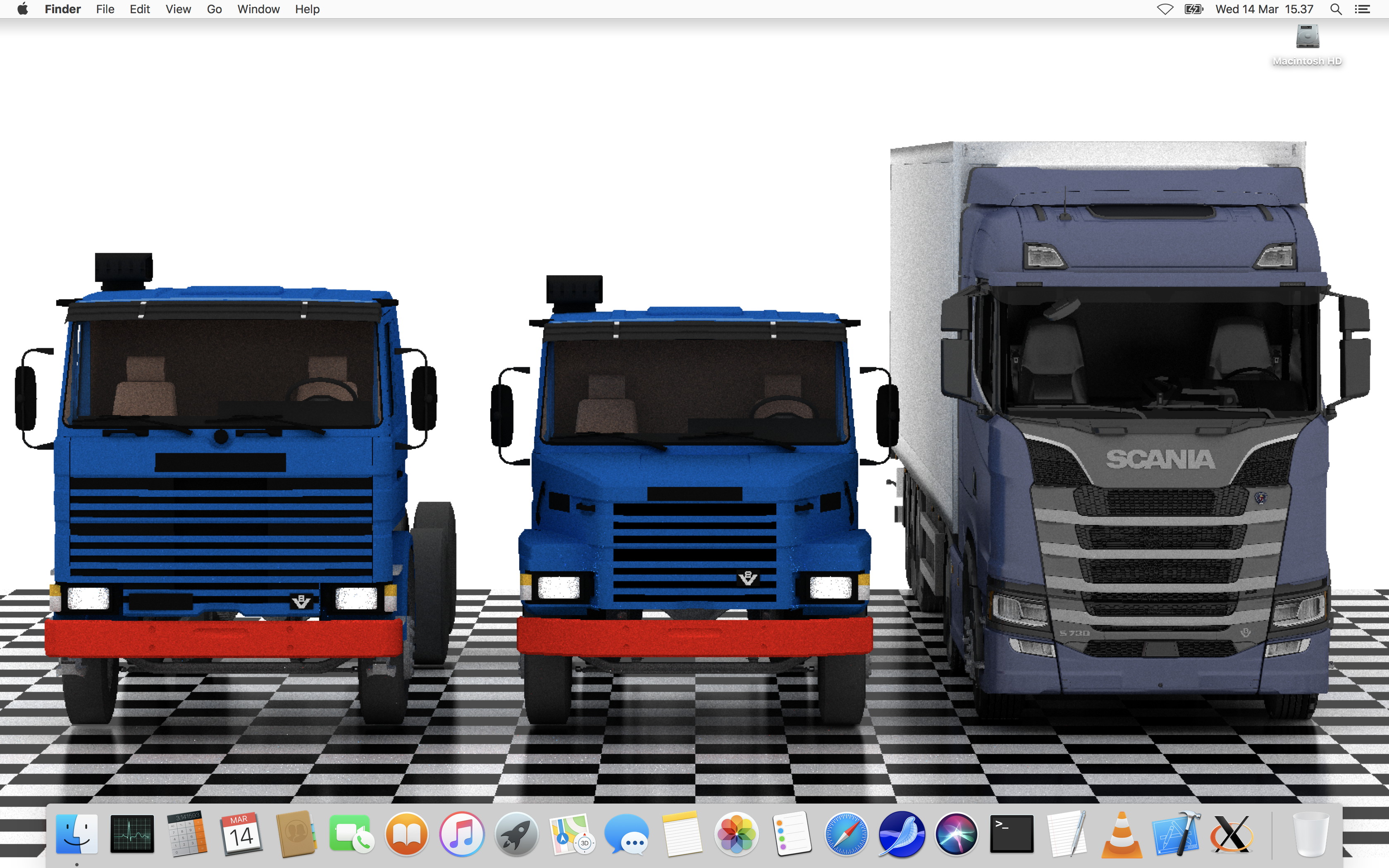Screen dimensions: 1389x868
Task: Launch TextEdit from the Dock
Action: 1067,834
